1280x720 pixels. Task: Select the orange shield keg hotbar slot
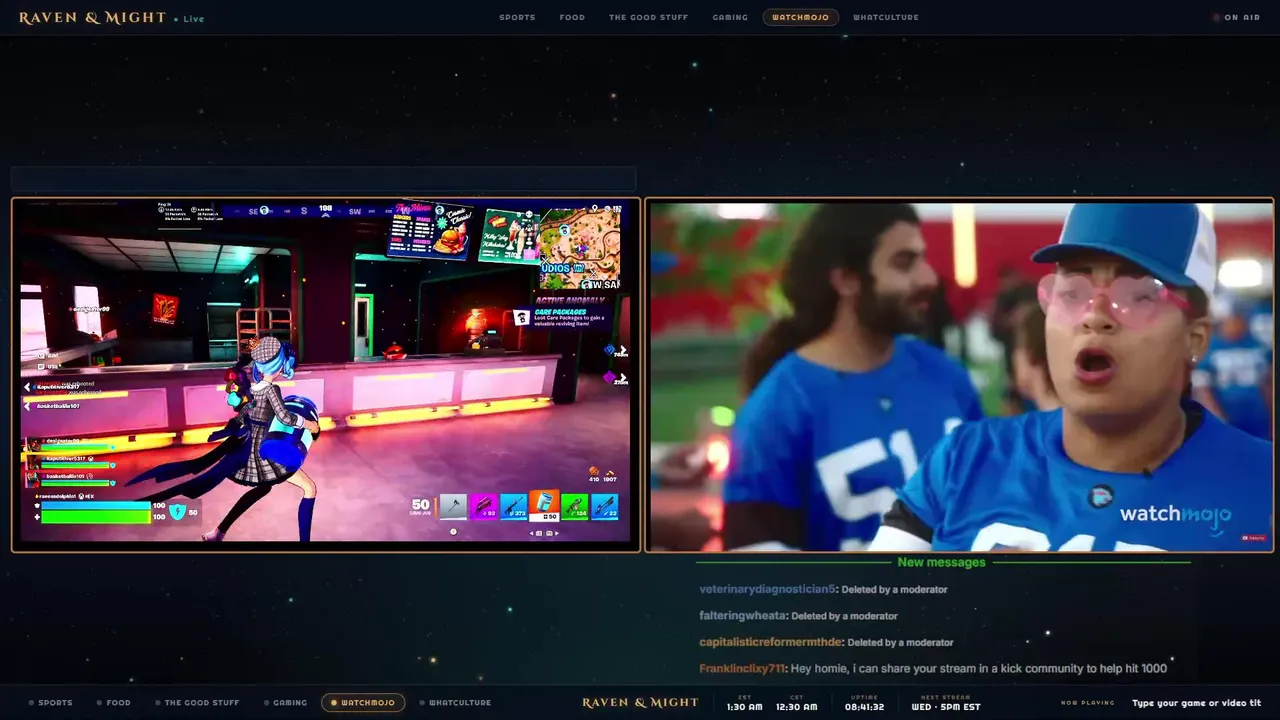tap(544, 504)
